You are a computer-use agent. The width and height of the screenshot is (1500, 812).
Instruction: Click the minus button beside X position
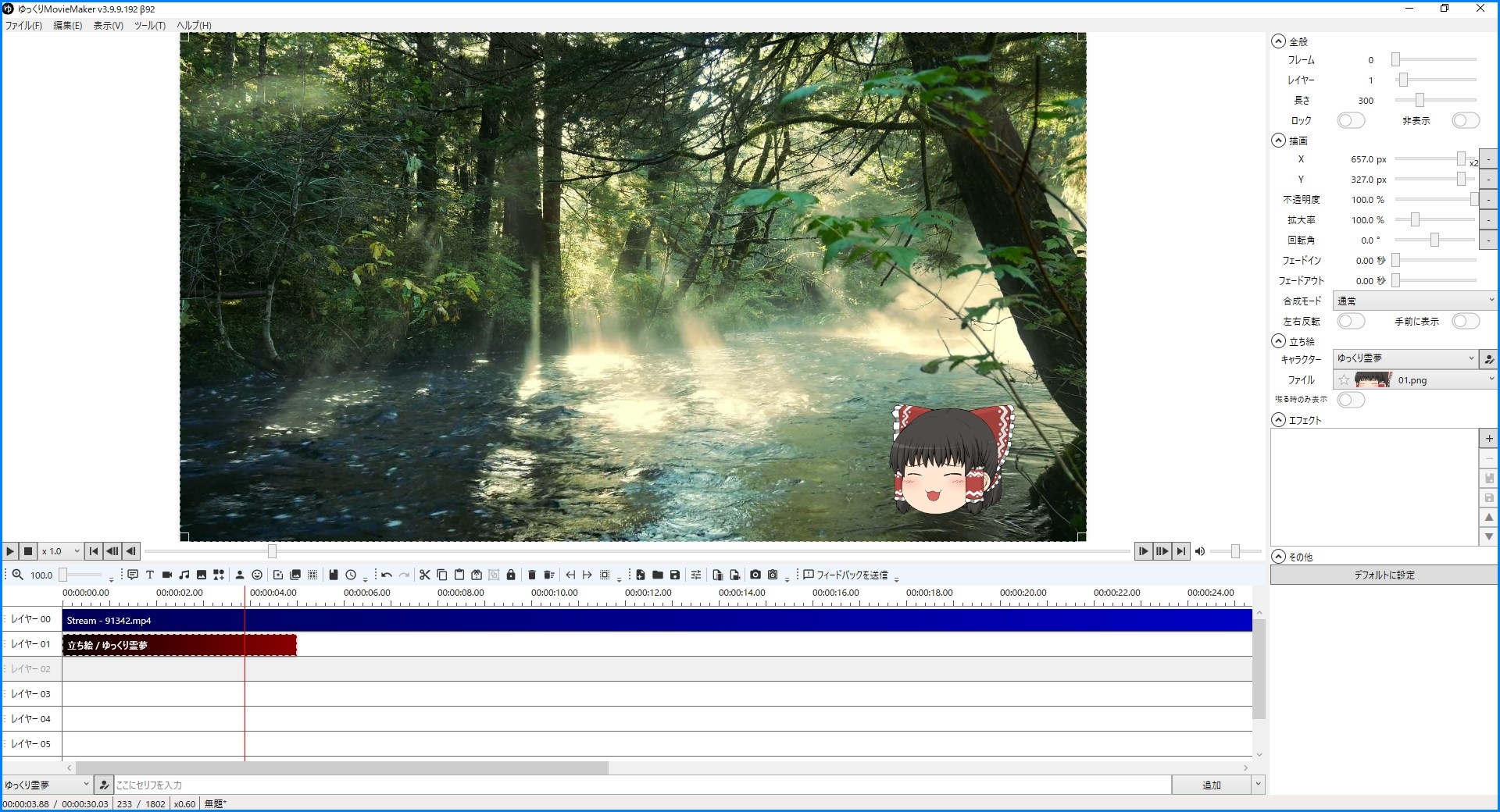click(1489, 159)
